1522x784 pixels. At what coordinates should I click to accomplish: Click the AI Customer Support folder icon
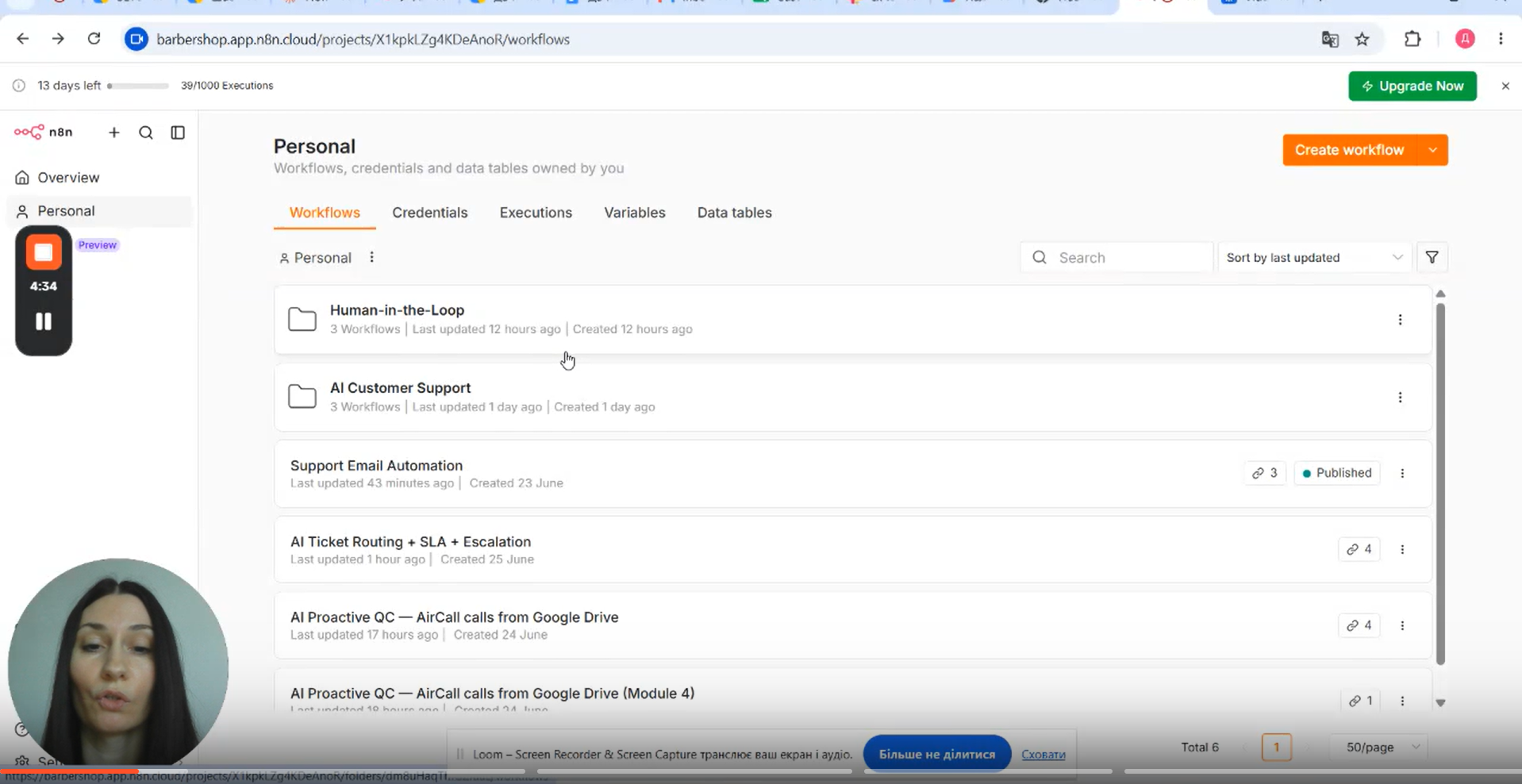click(x=302, y=397)
